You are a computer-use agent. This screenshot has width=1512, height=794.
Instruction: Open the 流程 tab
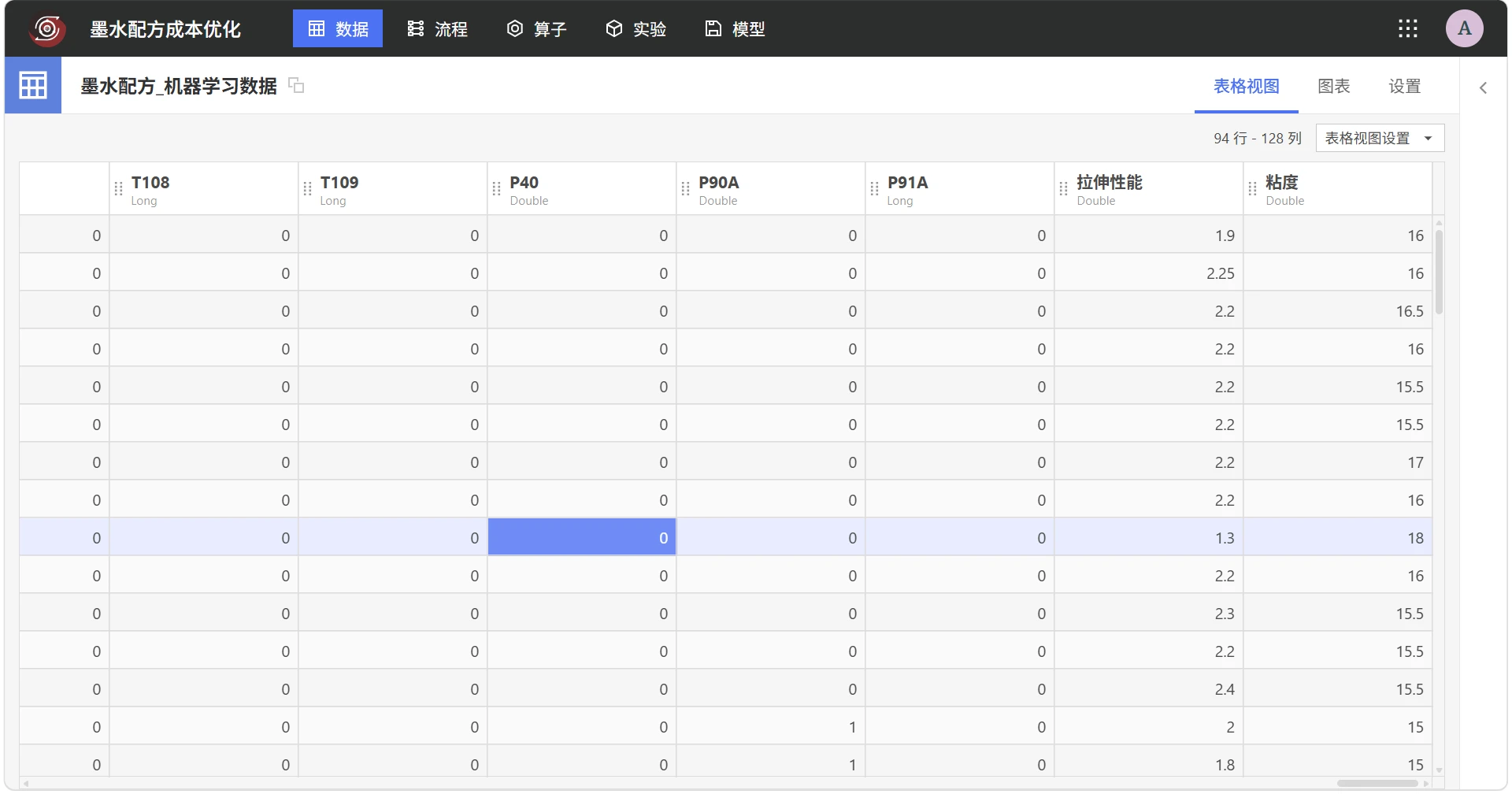click(x=437, y=28)
